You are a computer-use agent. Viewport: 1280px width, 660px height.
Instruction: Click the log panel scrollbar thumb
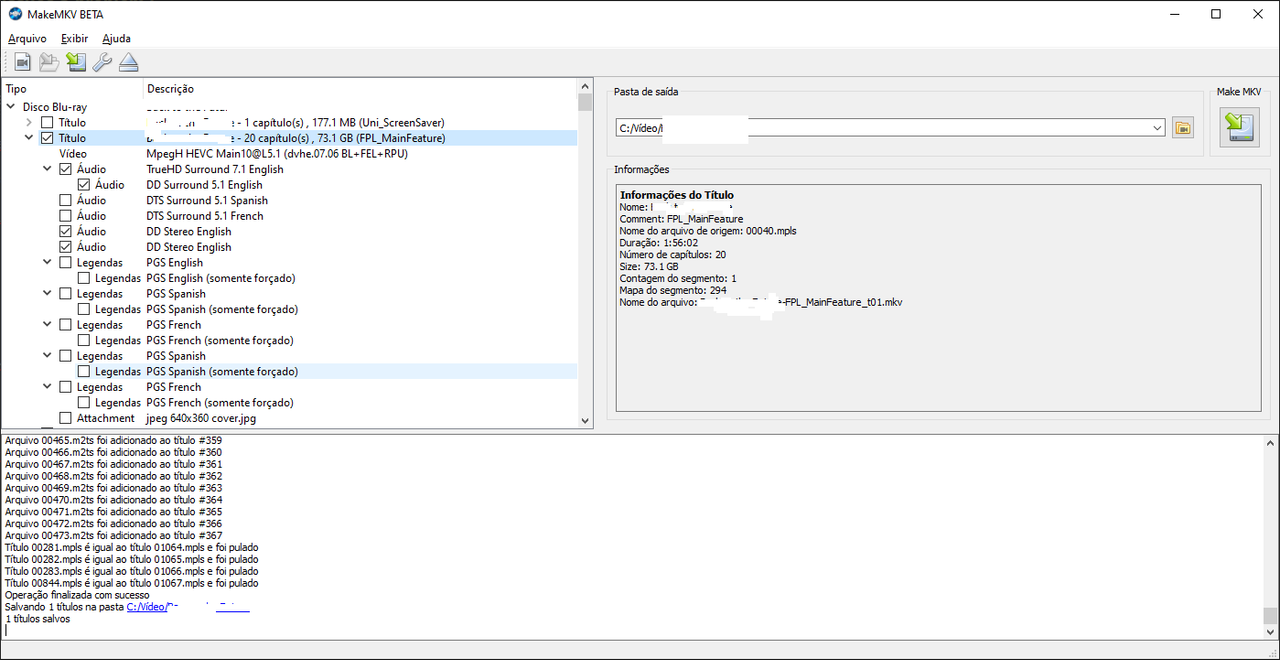1270,615
